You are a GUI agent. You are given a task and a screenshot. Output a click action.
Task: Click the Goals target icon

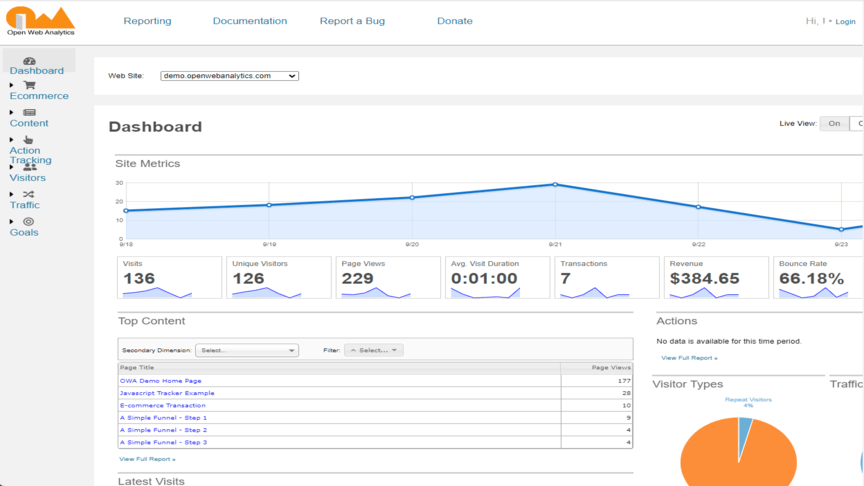(29, 222)
